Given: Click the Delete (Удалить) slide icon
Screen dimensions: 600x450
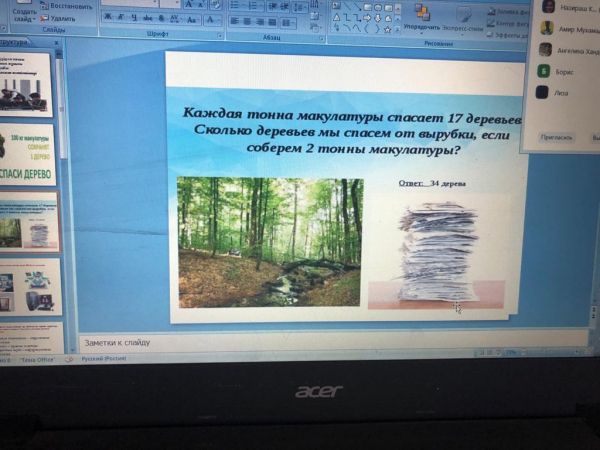Looking at the screenshot, I should point(62,18).
